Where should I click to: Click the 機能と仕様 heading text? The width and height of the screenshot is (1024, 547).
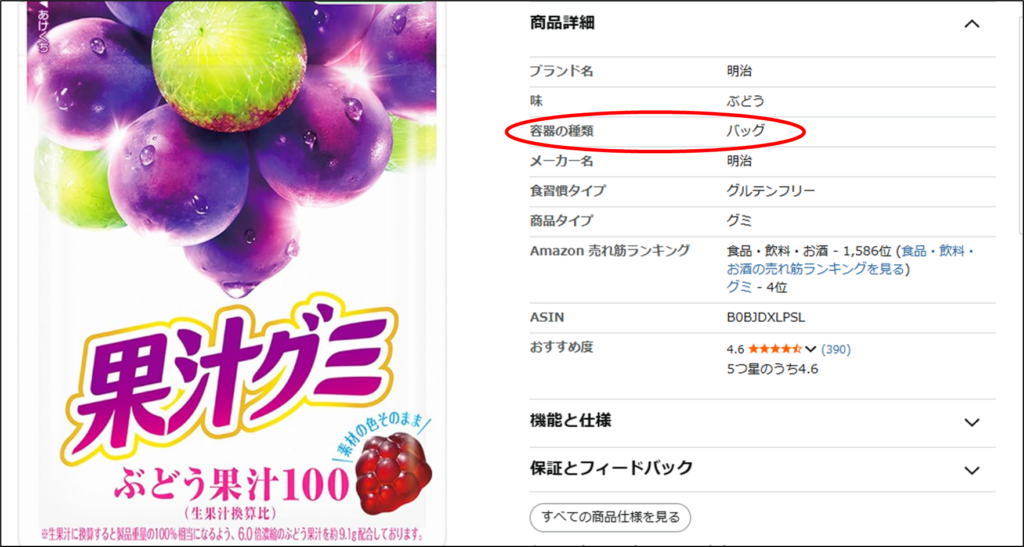tap(570, 421)
